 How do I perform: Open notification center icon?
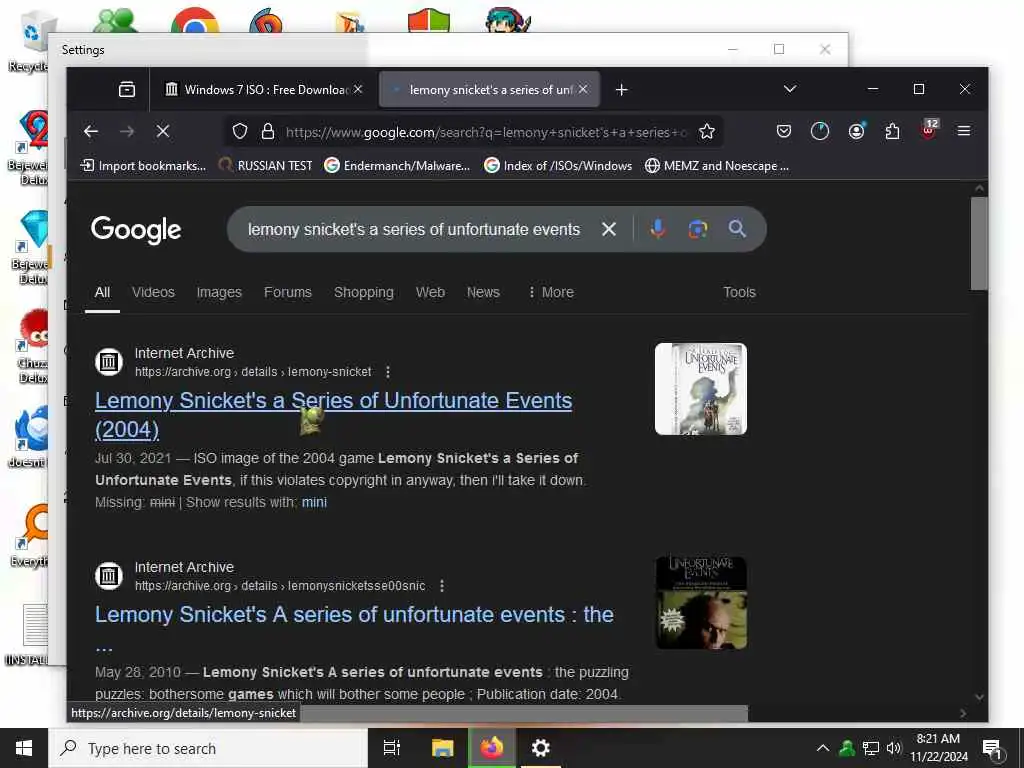click(x=992, y=749)
